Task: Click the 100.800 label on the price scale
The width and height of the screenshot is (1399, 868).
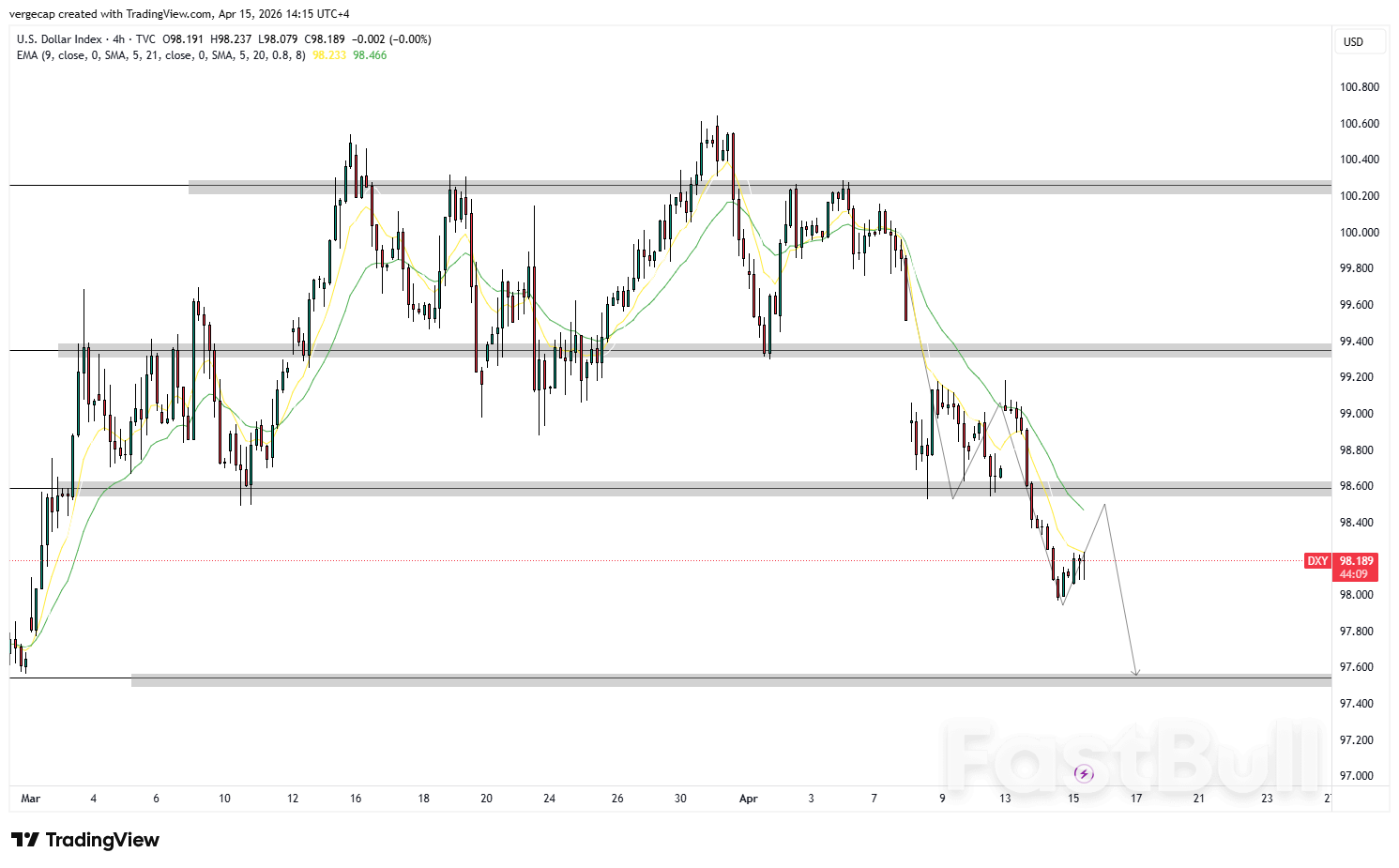Action: (x=1359, y=87)
